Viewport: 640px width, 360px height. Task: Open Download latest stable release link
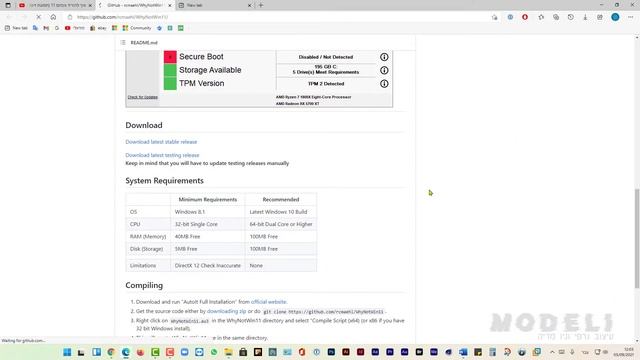click(161, 142)
